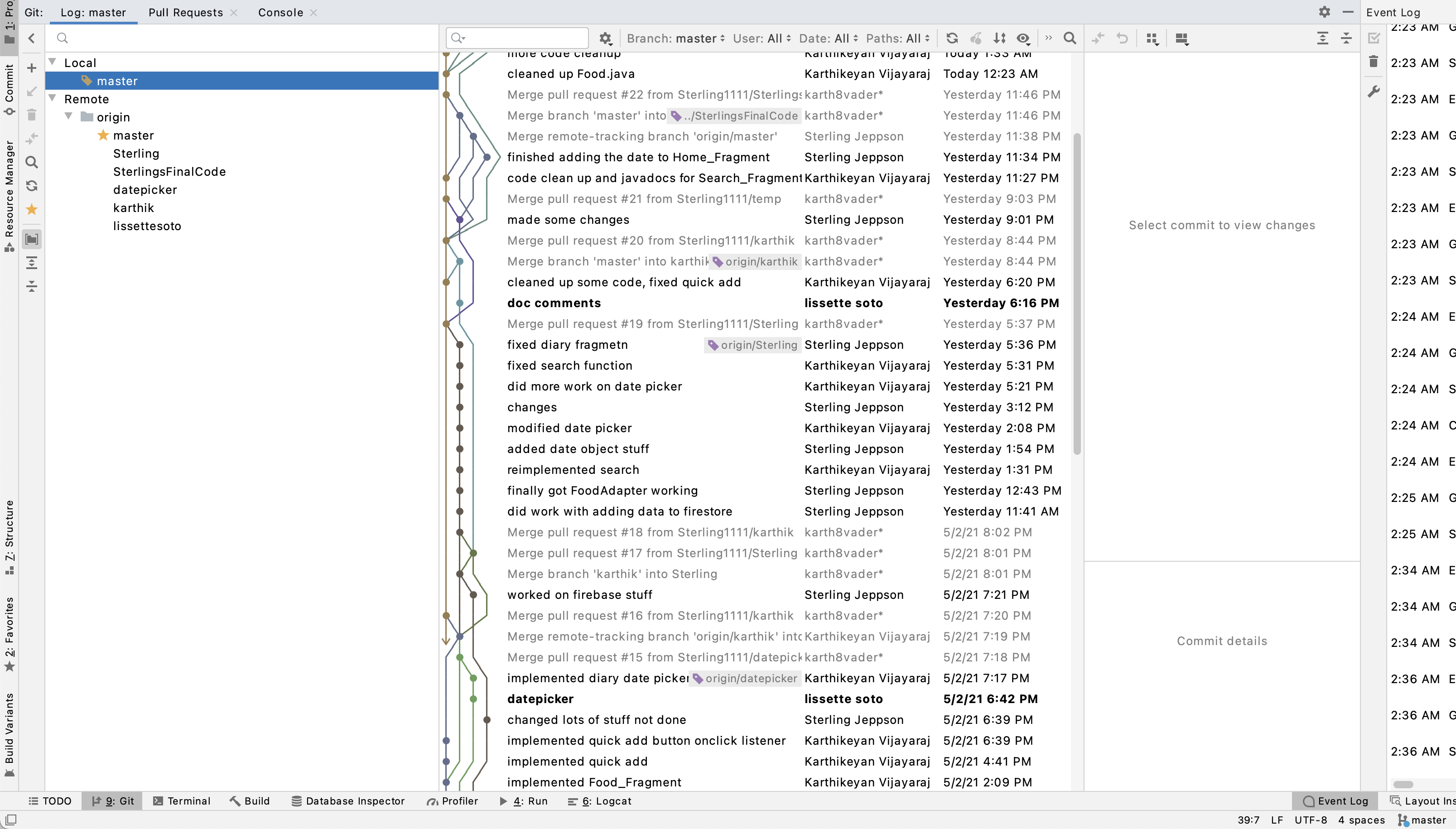Open the Logcat tool window
This screenshot has width=1456, height=829.
coord(600,800)
